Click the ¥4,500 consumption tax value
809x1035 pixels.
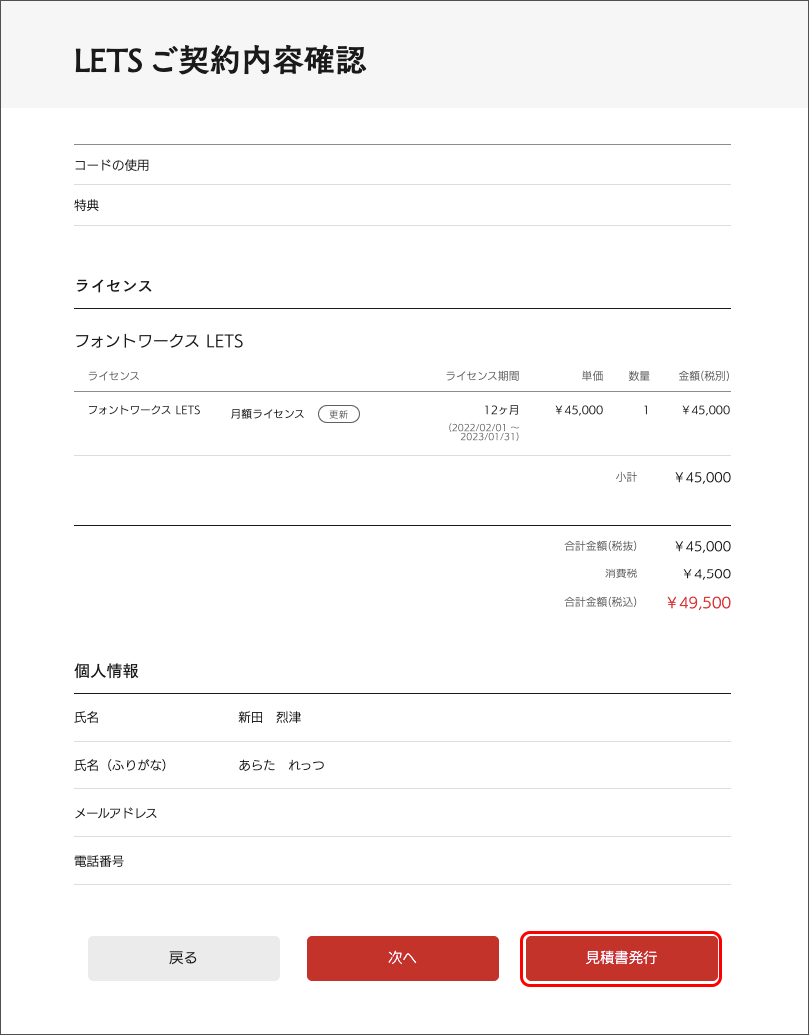point(706,574)
